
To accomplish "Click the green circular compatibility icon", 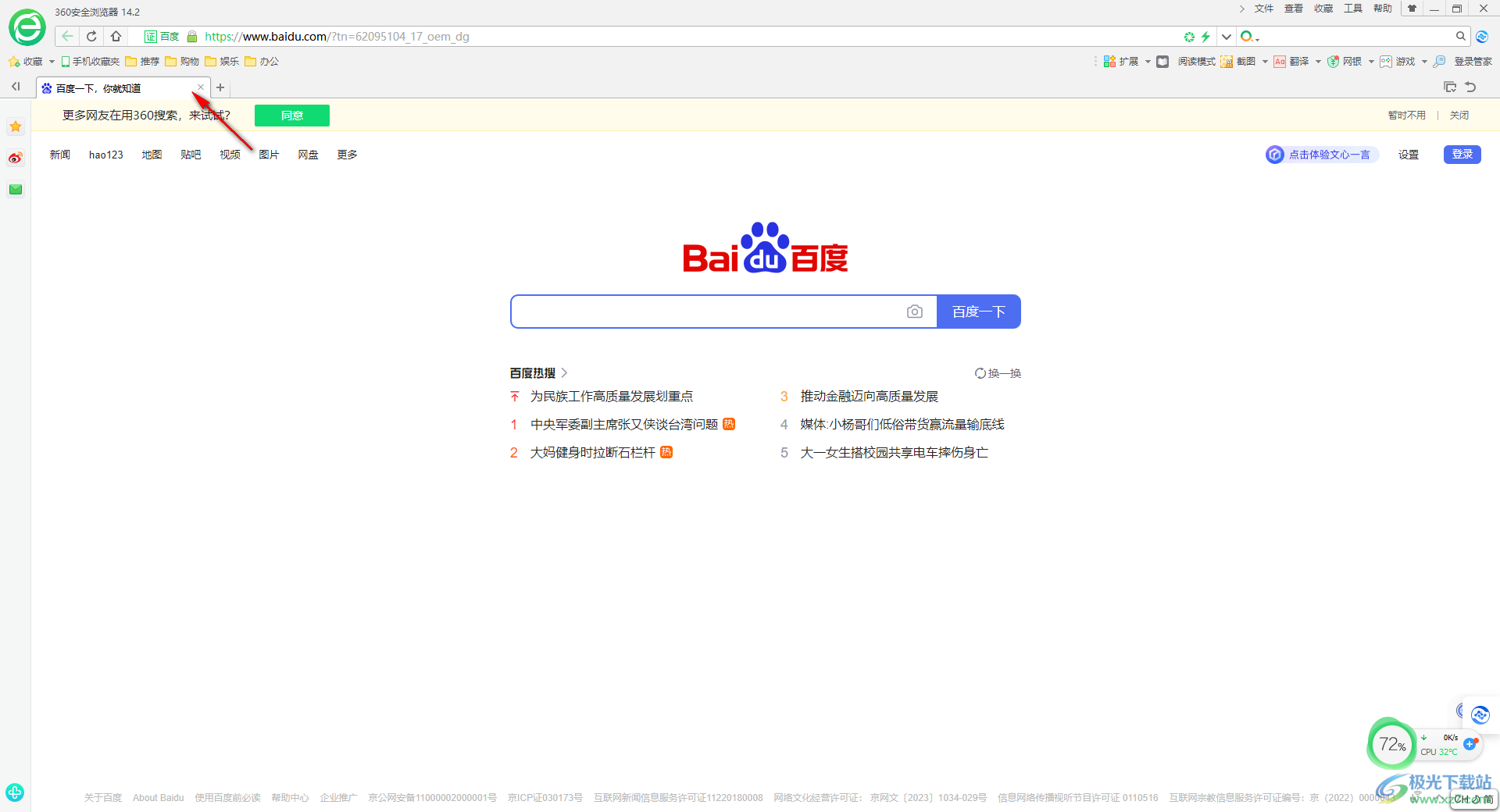I will click(1189, 37).
